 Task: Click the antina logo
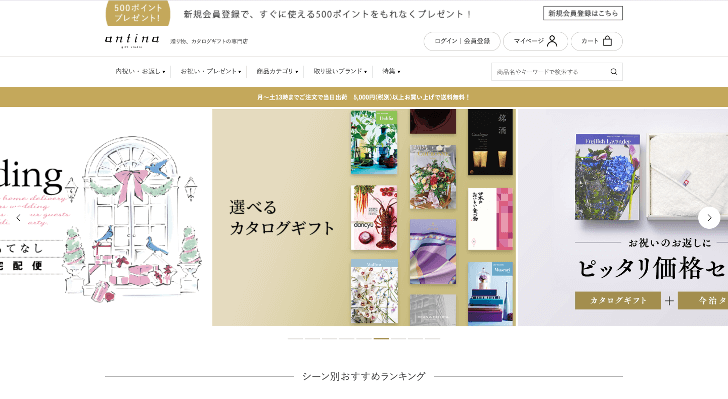tap(132, 40)
